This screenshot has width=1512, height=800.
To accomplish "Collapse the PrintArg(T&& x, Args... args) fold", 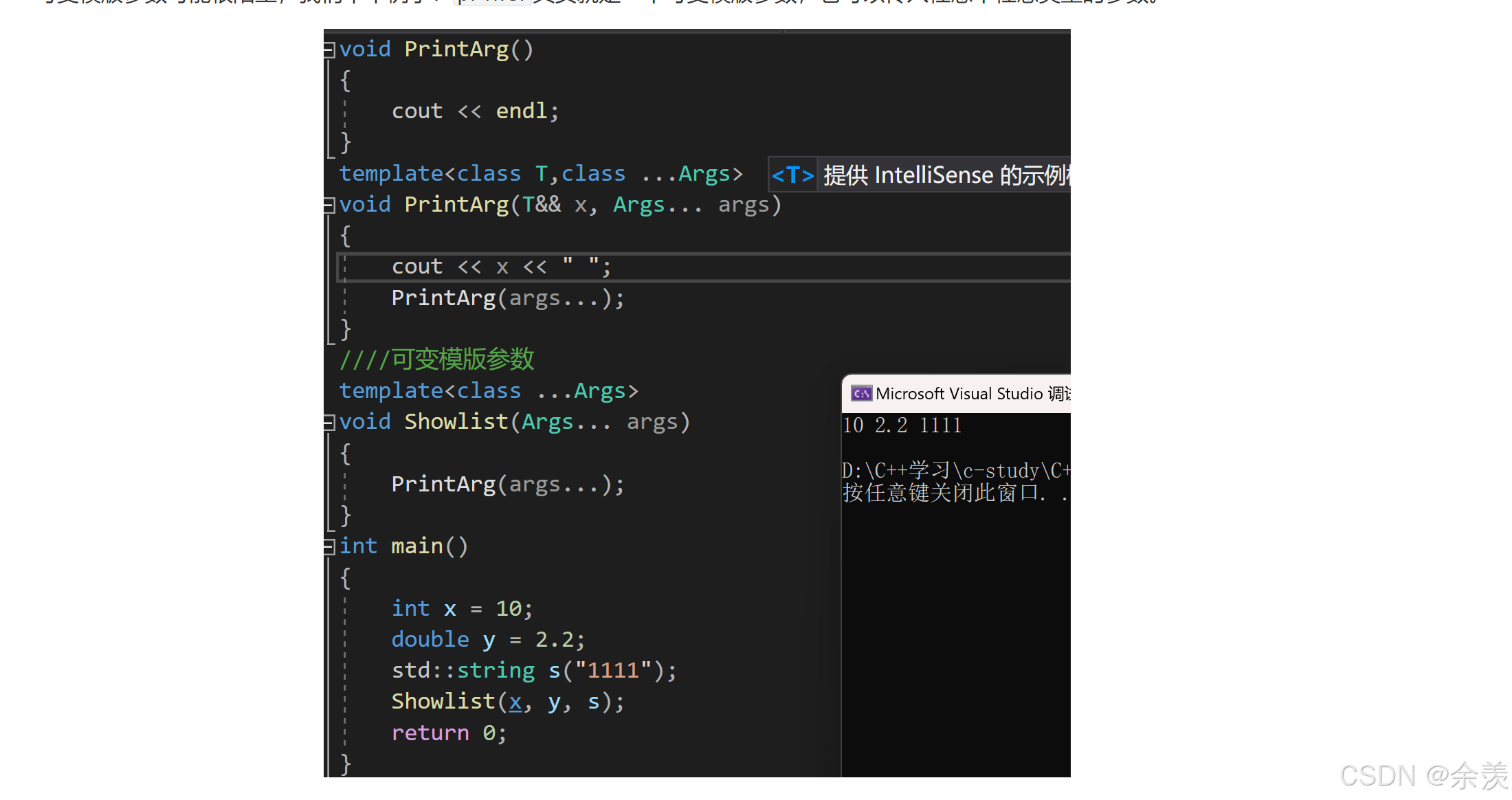I will (x=329, y=205).
